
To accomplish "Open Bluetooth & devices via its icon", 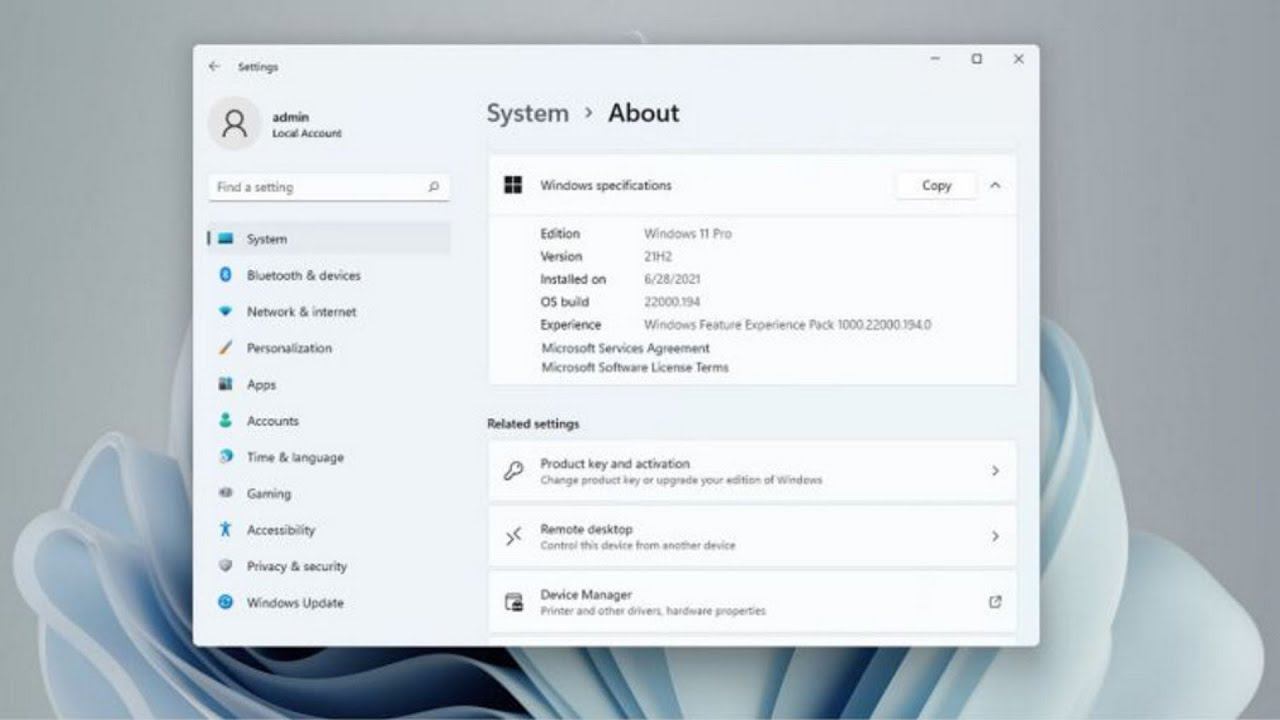I will coord(225,275).
